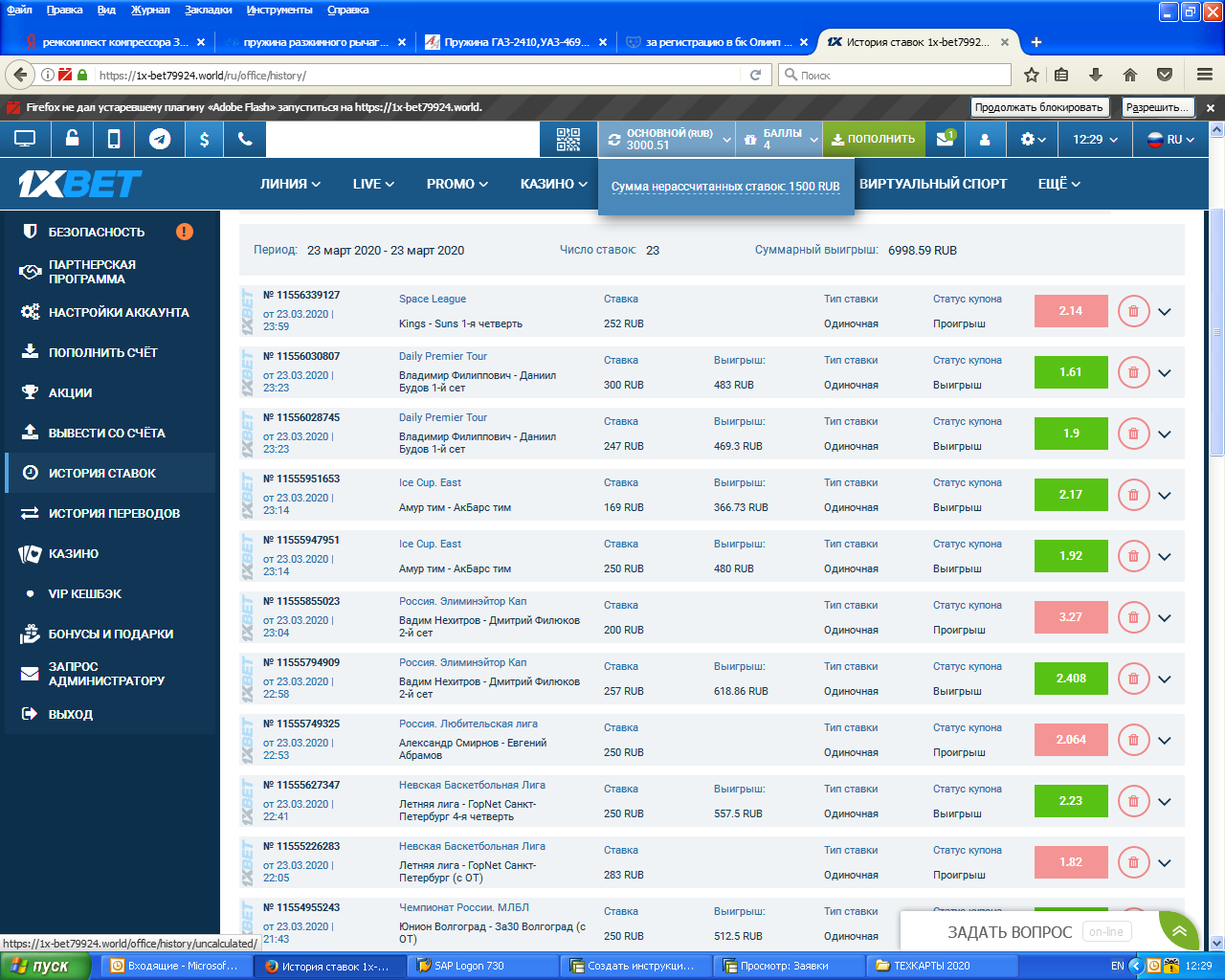Open Firefox downloads arrow icon
This screenshot has width=1225, height=980.
click(x=1096, y=75)
